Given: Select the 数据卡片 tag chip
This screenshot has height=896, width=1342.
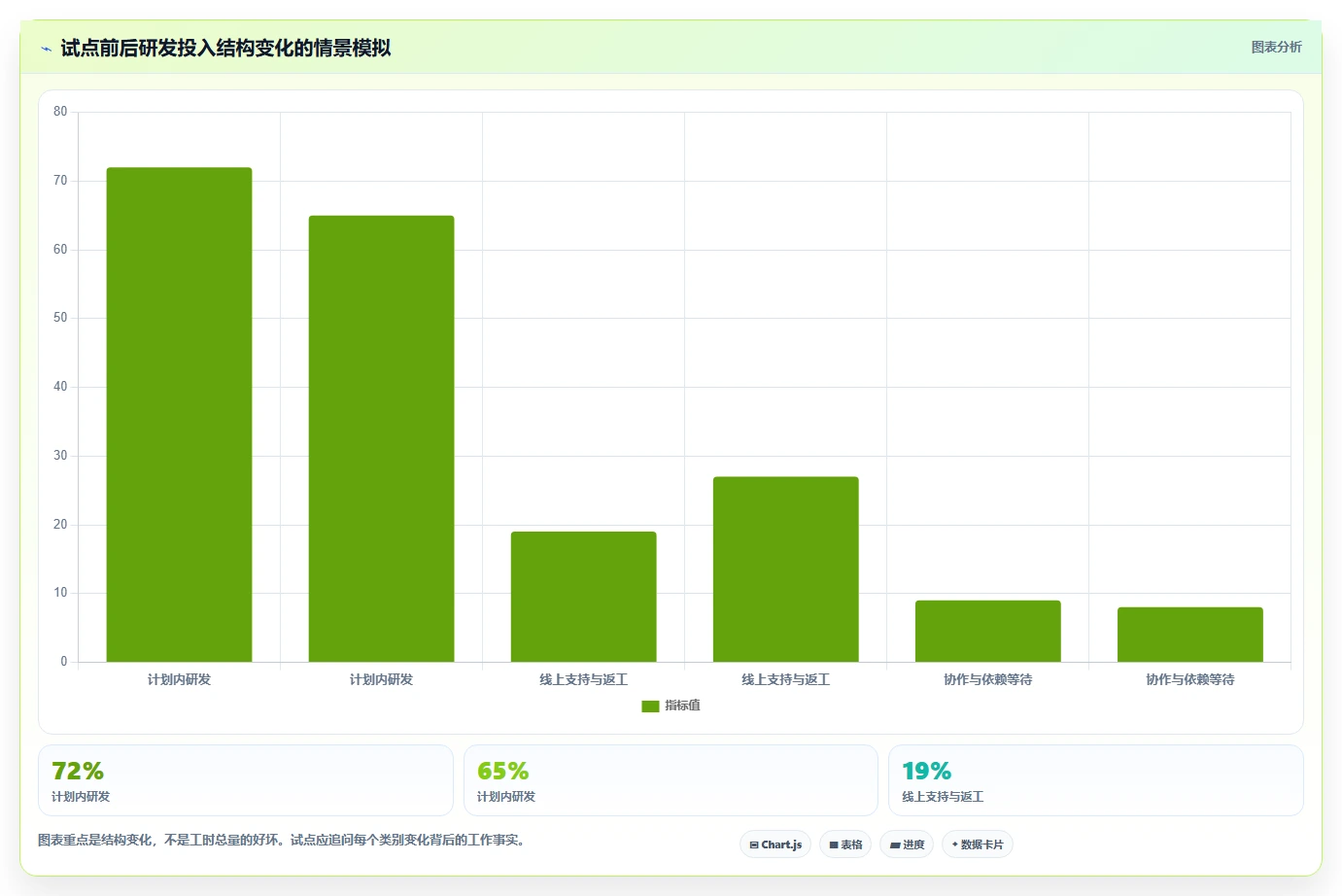Looking at the screenshot, I should 978,844.
